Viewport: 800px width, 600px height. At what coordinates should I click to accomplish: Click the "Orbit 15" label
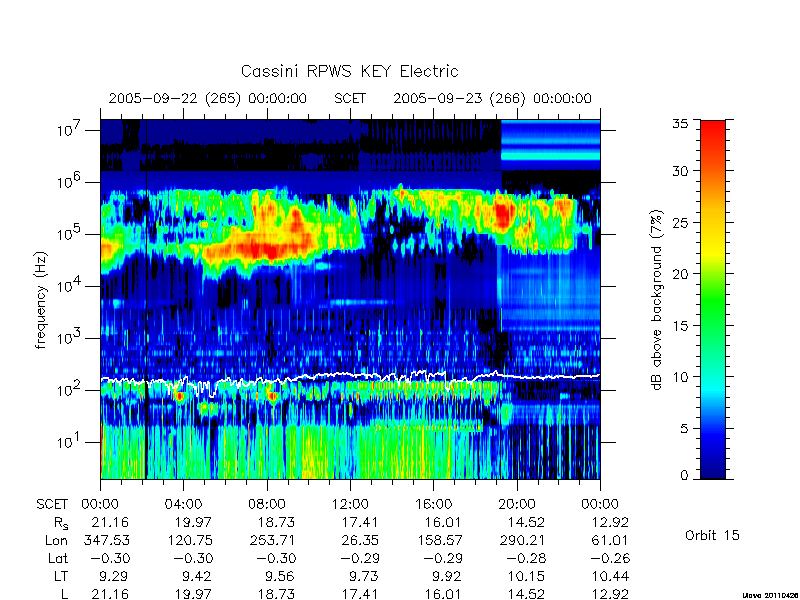[712, 535]
